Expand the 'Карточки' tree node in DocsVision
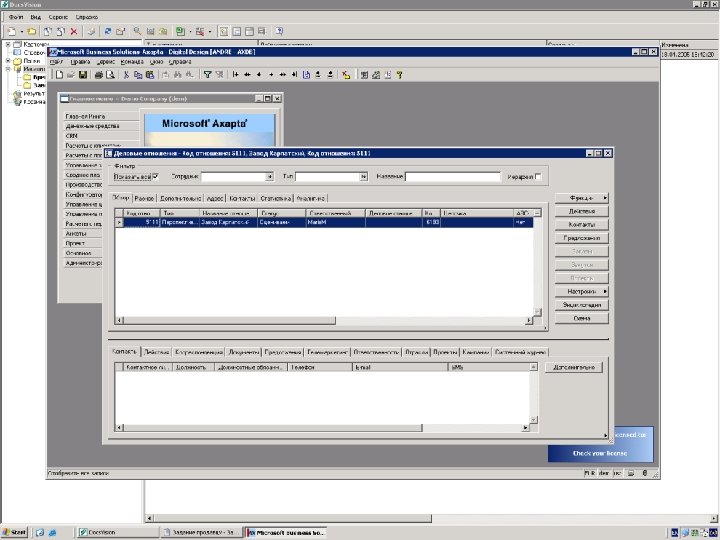This screenshot has height=540, width=720. point(8,45)
